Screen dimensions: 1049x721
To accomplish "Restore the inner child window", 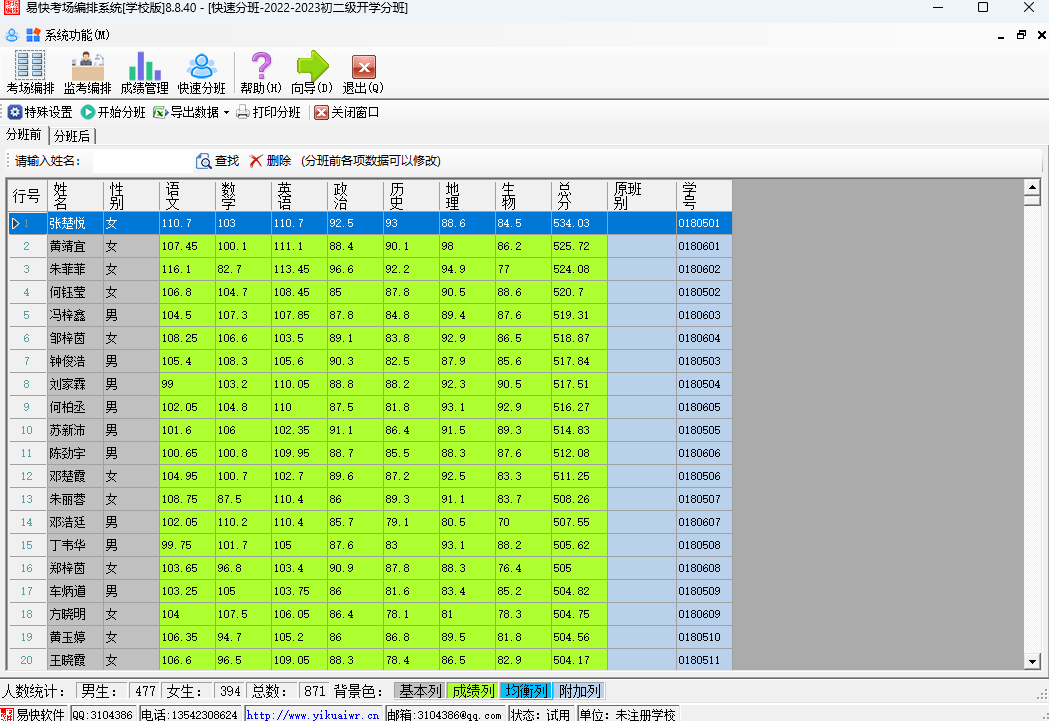I will (1022, 35).
